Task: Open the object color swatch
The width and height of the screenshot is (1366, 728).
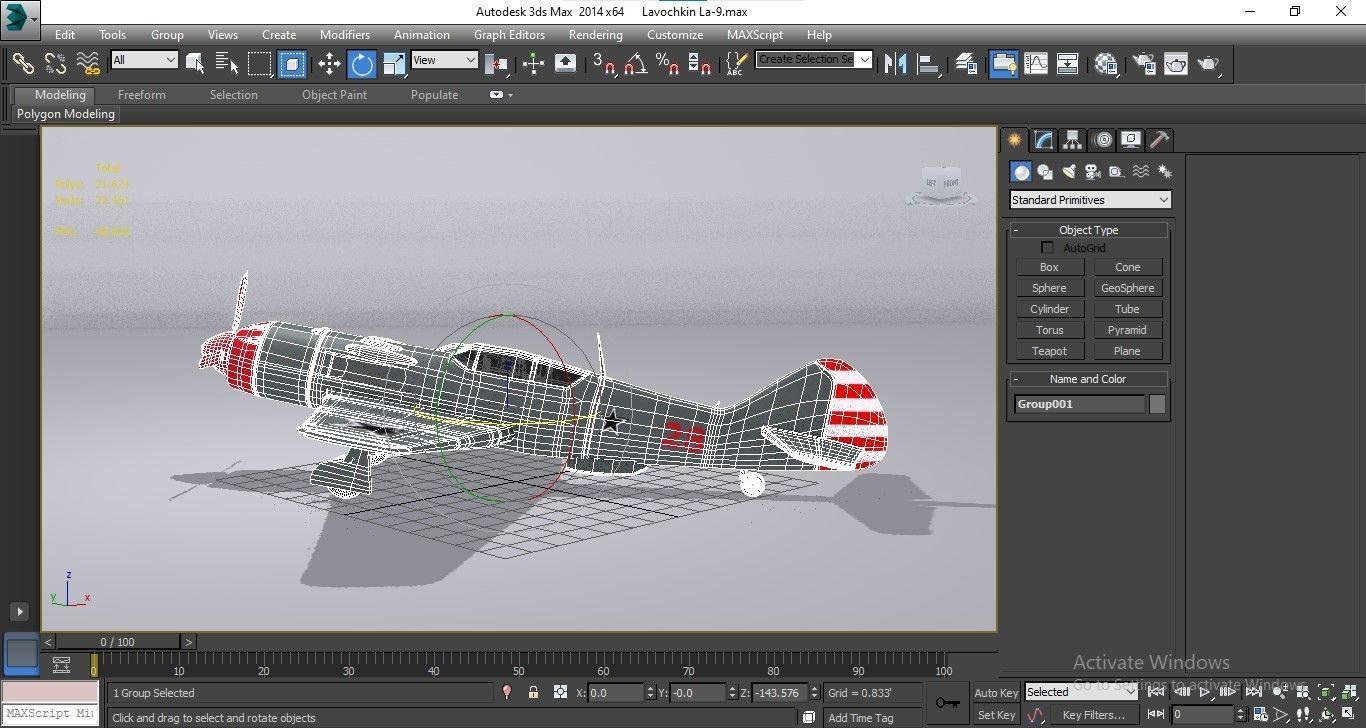Action: (1157, 404)
